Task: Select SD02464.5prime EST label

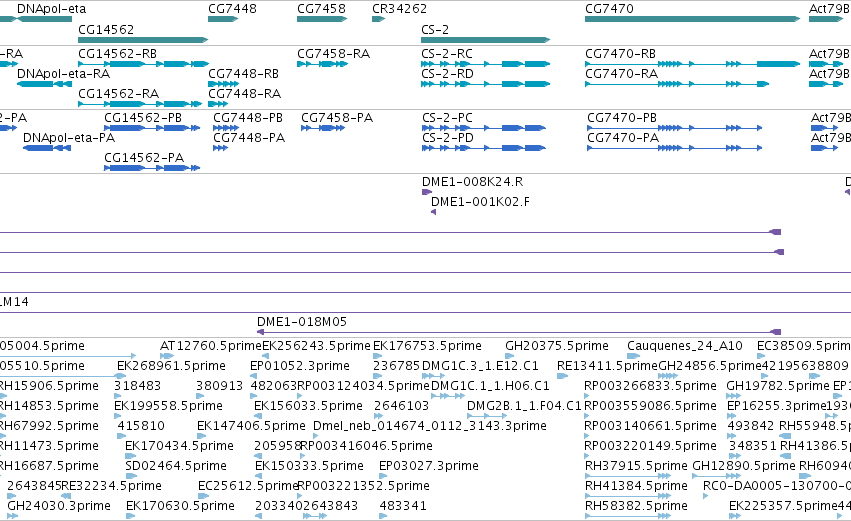Action: tap(176, 466)
